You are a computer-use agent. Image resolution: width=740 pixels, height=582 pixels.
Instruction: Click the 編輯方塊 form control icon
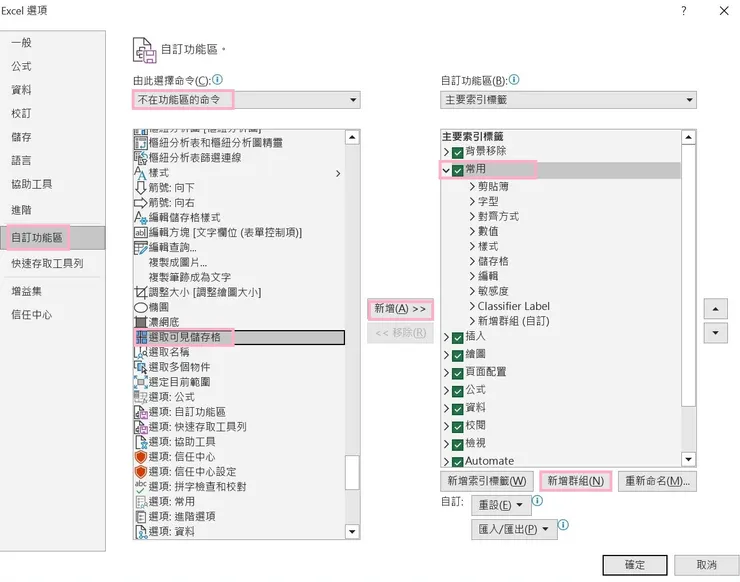click(x=141, y=232)
